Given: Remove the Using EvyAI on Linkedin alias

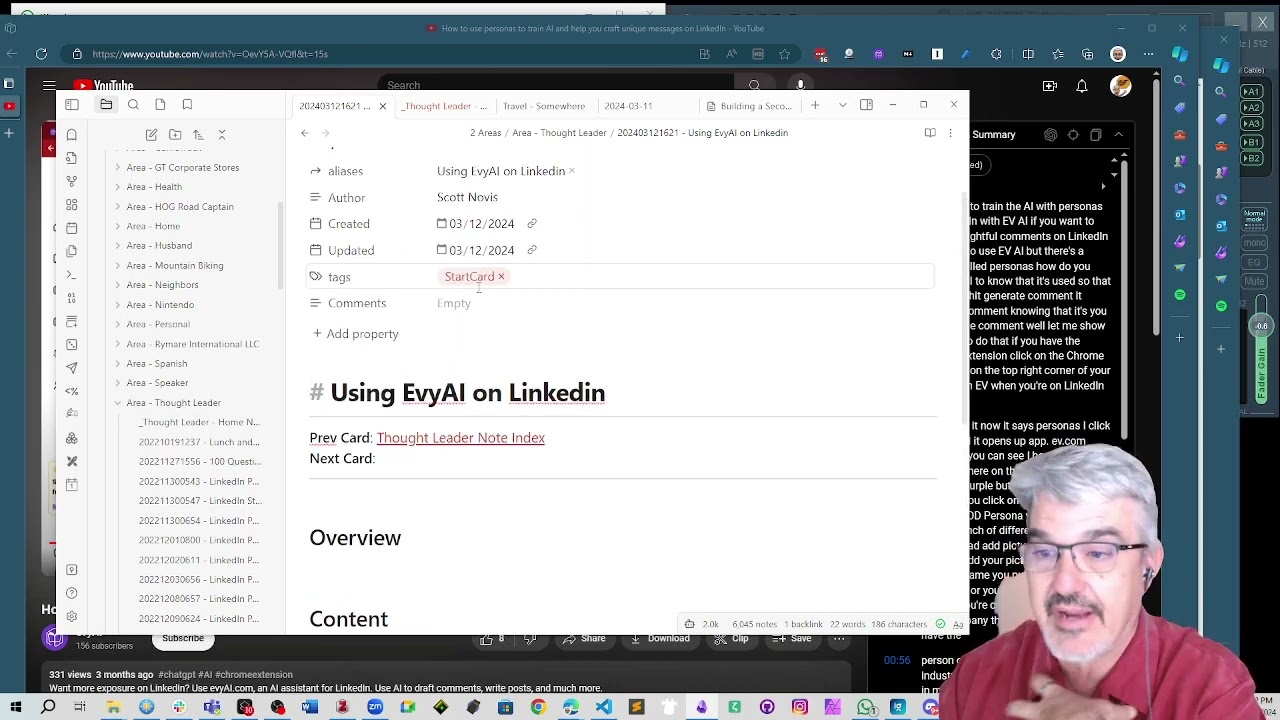Looking at the screenshot, I should click(571, 171).
